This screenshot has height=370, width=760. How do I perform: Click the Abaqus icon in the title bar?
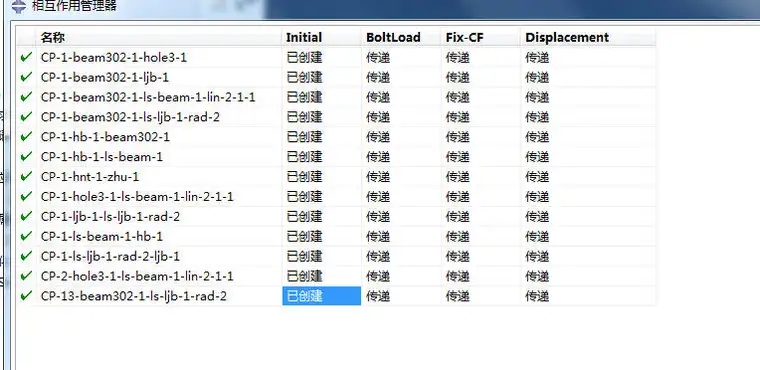coord(18,6)
